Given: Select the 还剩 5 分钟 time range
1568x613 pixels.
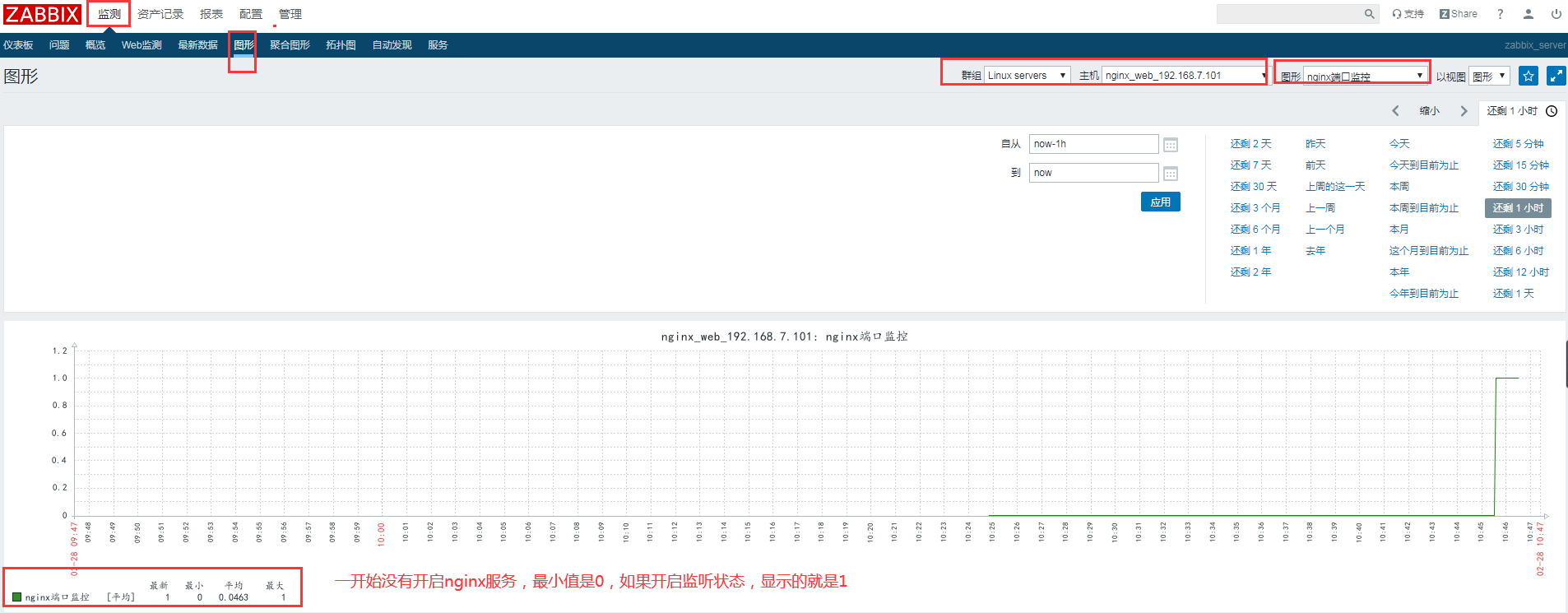Looking at the screenshot, I should (x=1518, y=144).
